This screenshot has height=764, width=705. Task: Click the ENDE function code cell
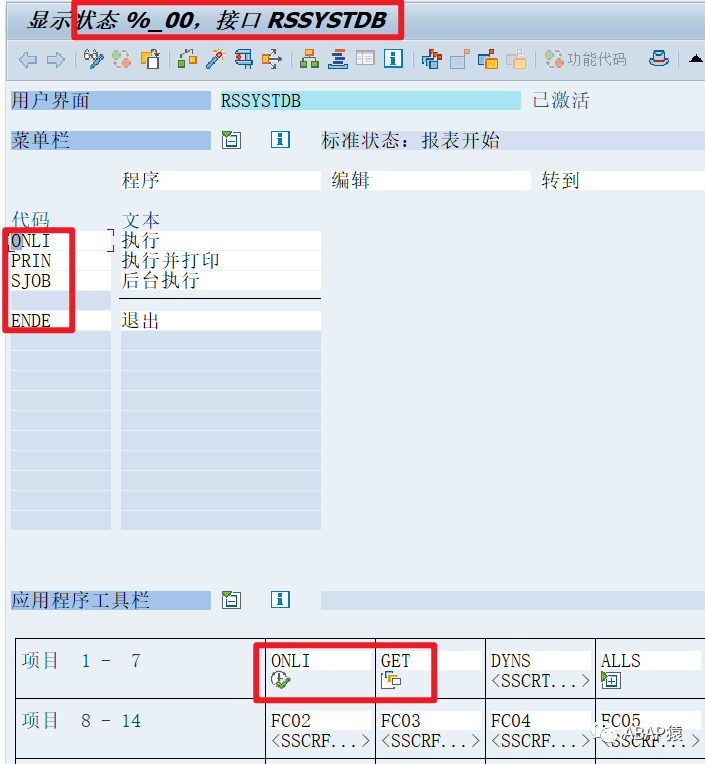(61, 321)
